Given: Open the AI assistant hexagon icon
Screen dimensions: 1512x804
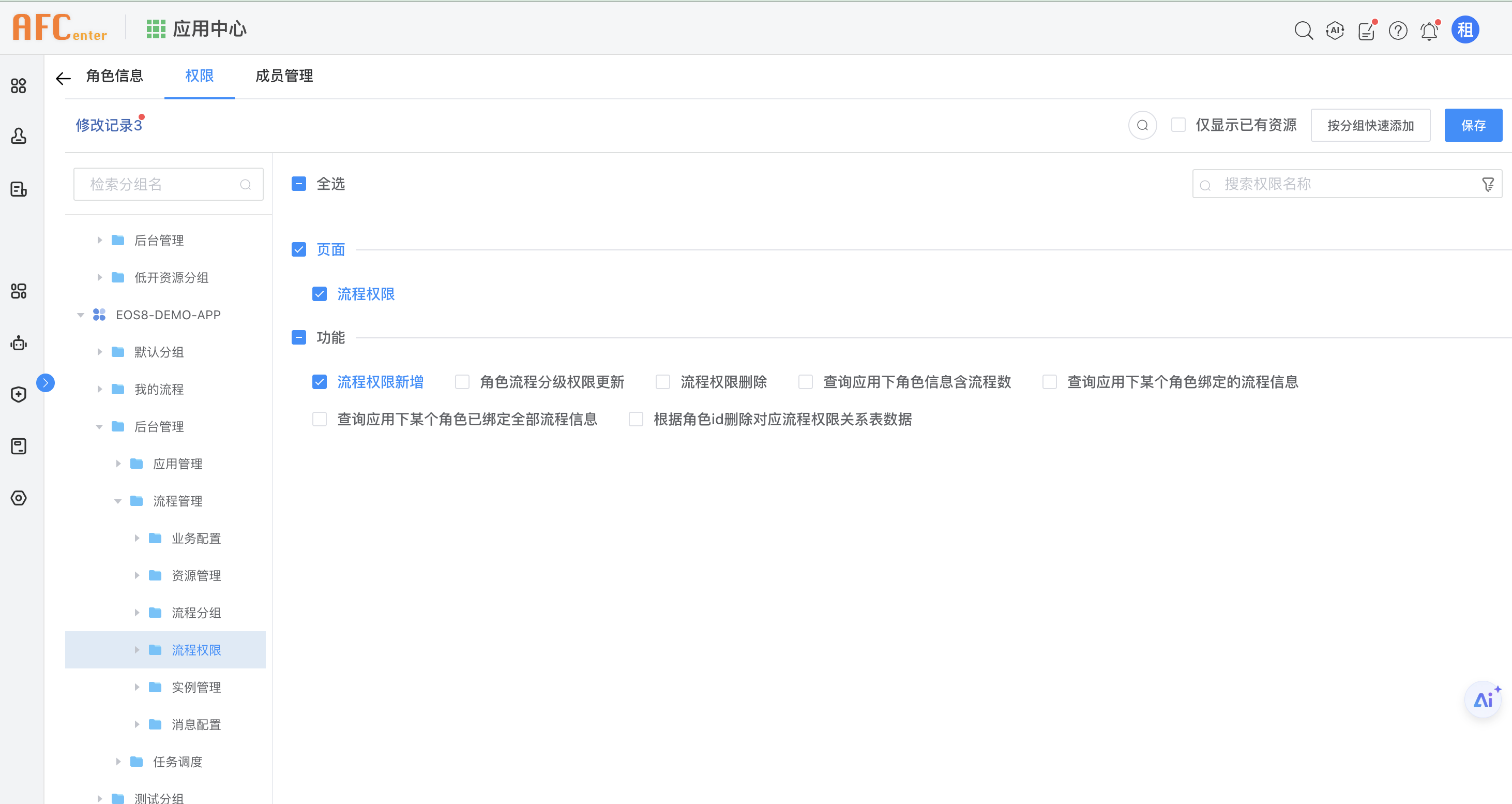Looking at the screenshot, I should pyautogui.click(x=1335, y=30).
